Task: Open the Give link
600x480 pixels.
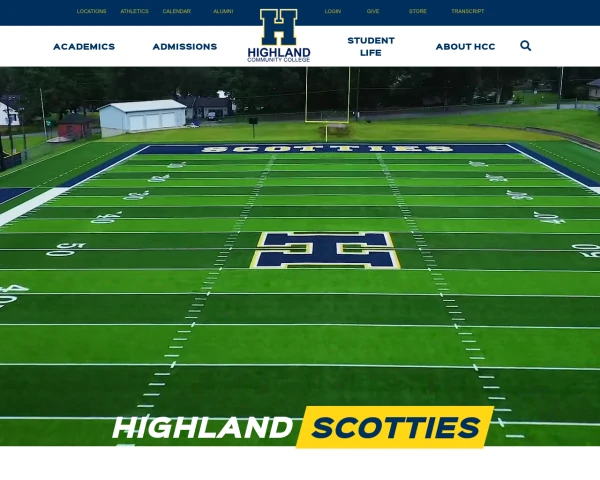Action: 373,11
